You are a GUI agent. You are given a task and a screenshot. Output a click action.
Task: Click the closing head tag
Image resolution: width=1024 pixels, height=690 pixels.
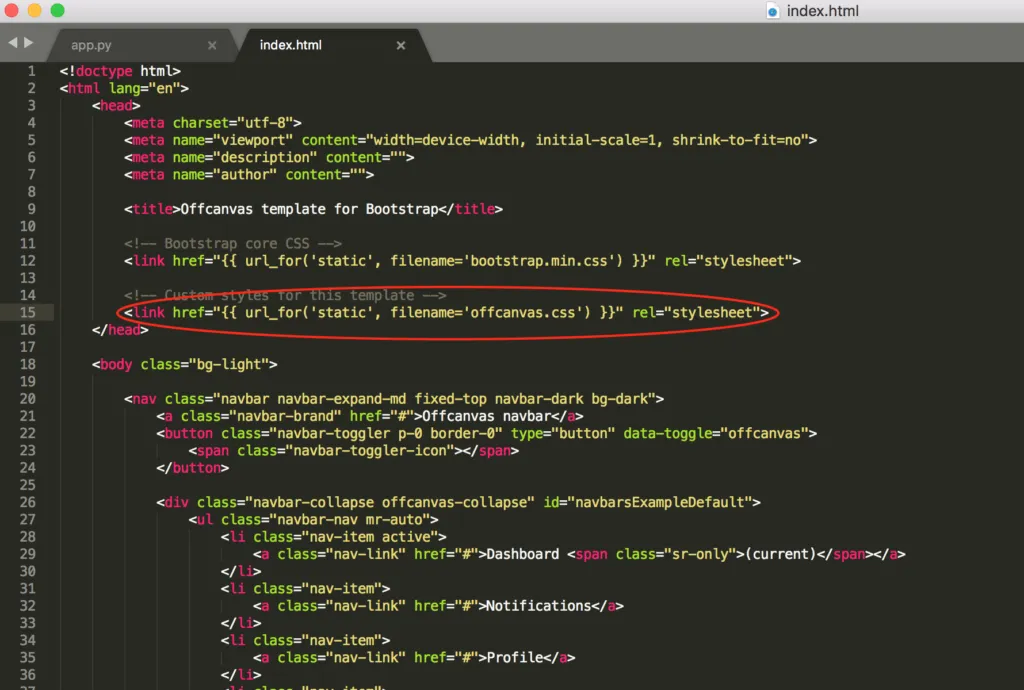pos(120,330)
